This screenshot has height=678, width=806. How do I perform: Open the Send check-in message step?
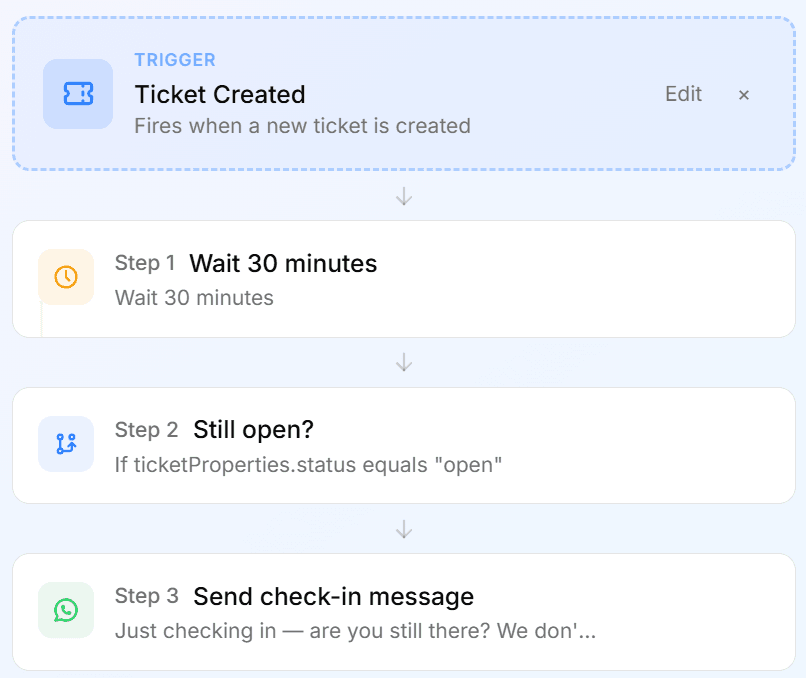tap(404, 612)
